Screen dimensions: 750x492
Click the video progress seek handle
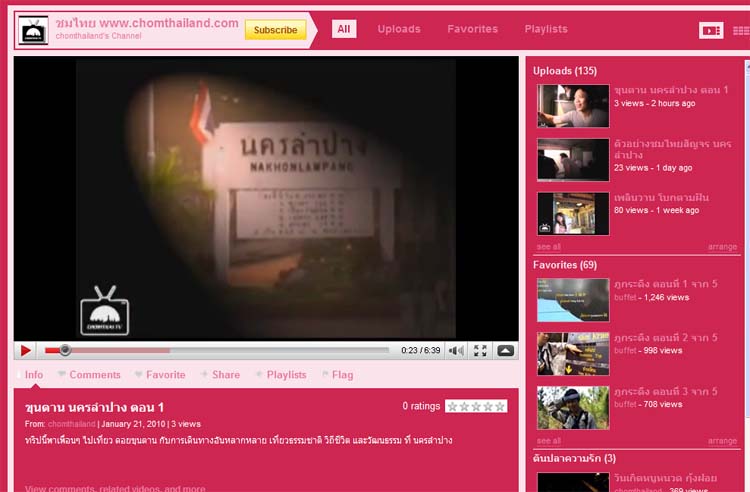pos(65,350)
